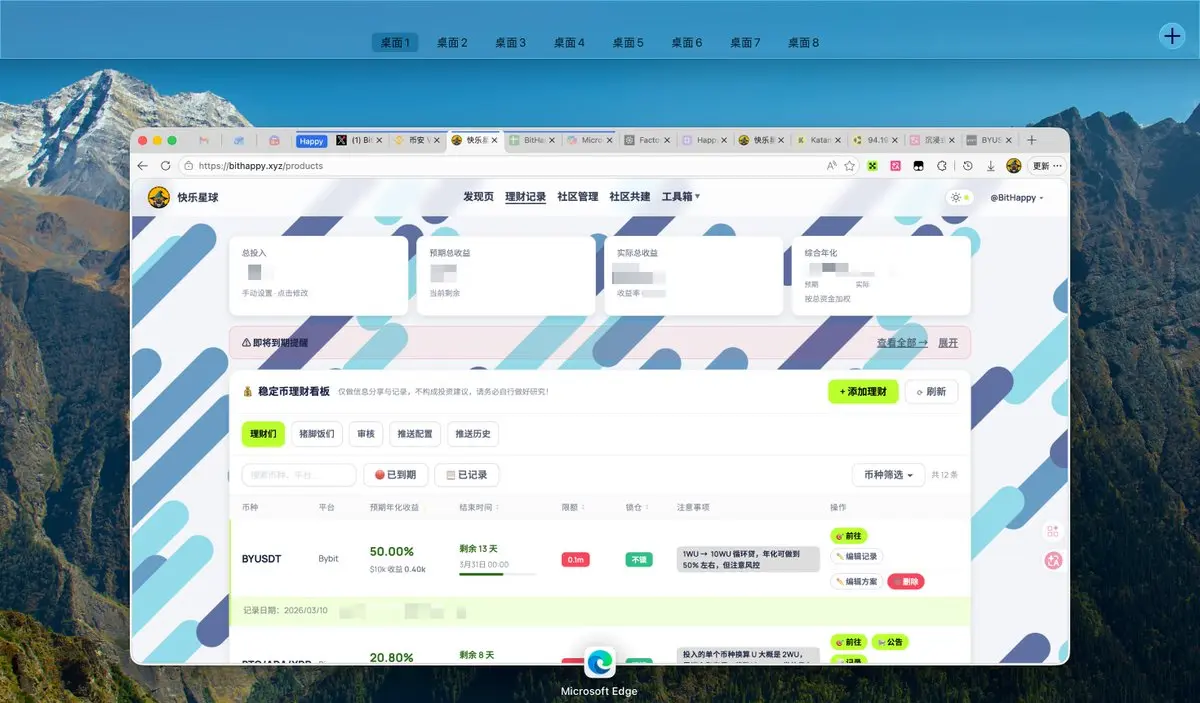This screenshot has height=703, width=1200.
Task: Click the 添加理财 button
Action: (x=863, y=391)
